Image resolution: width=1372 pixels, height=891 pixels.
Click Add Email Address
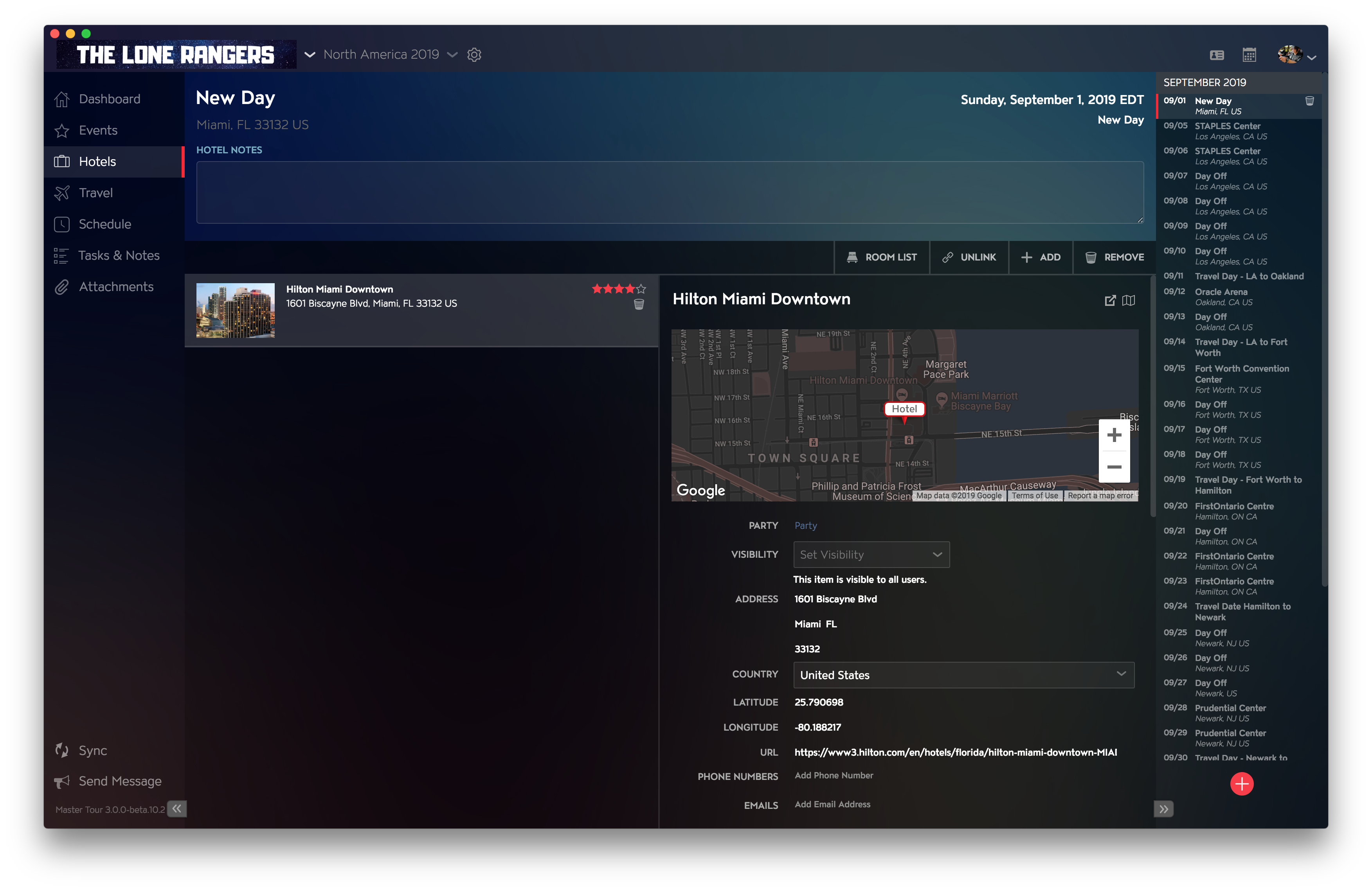832,805
